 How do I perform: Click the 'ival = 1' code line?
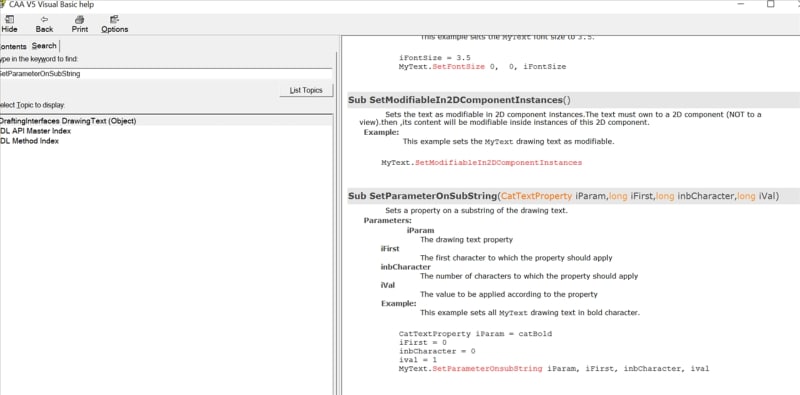(417, 360)
